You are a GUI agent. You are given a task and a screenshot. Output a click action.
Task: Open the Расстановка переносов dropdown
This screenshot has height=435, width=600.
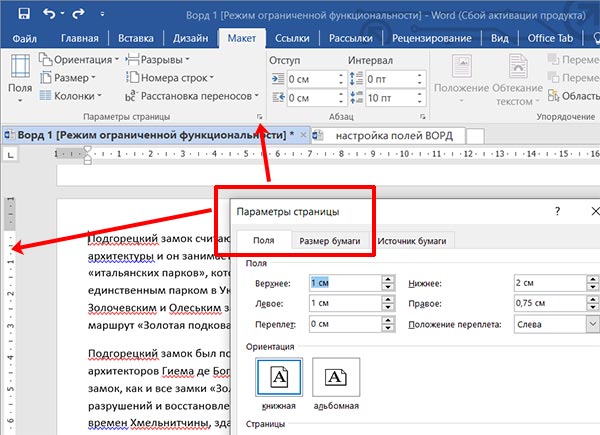192,96
